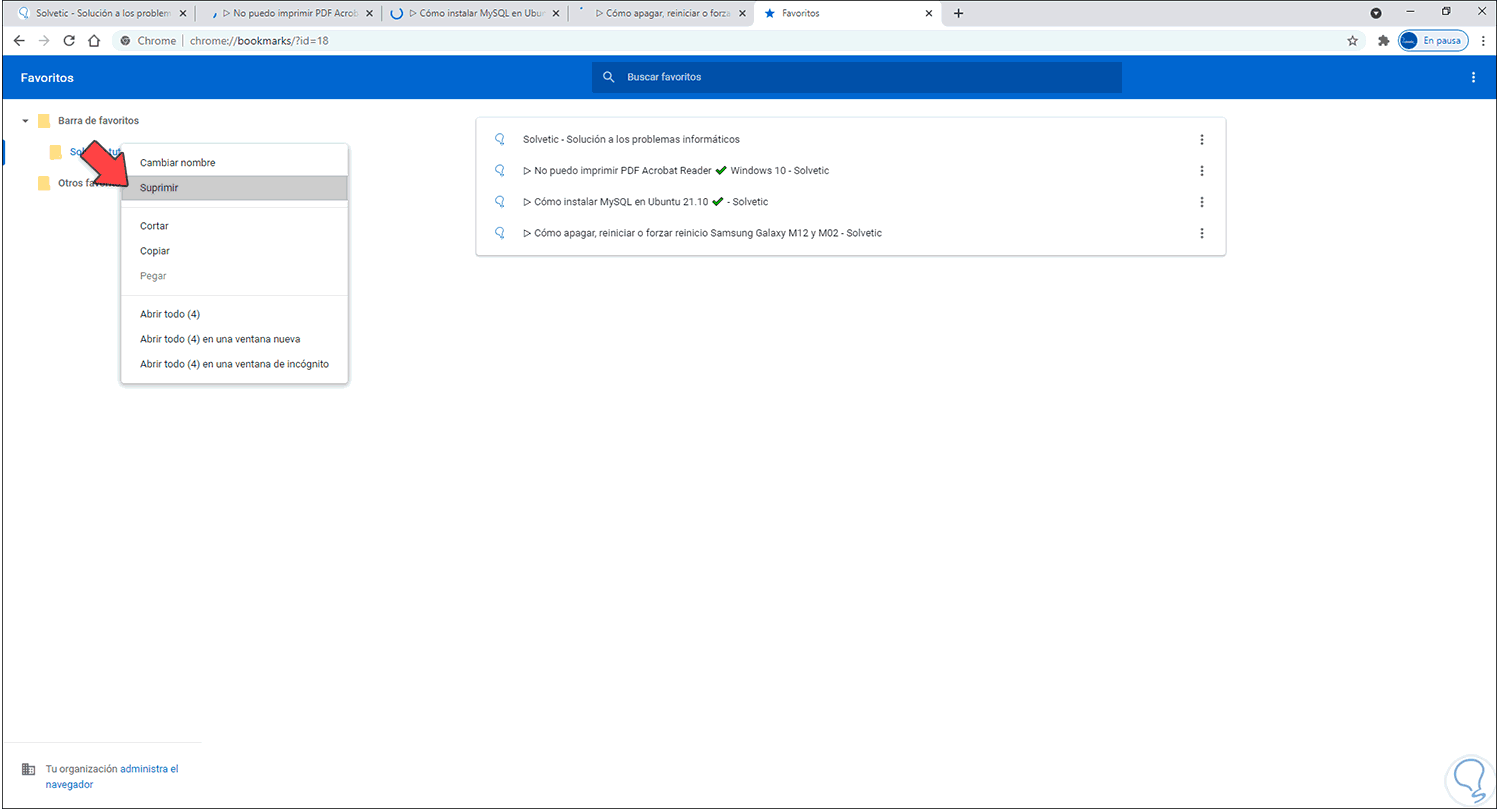The width and height of the screenshot is (1500, 809).
Task: Open the browser home page icon
Action: point(94,41)
